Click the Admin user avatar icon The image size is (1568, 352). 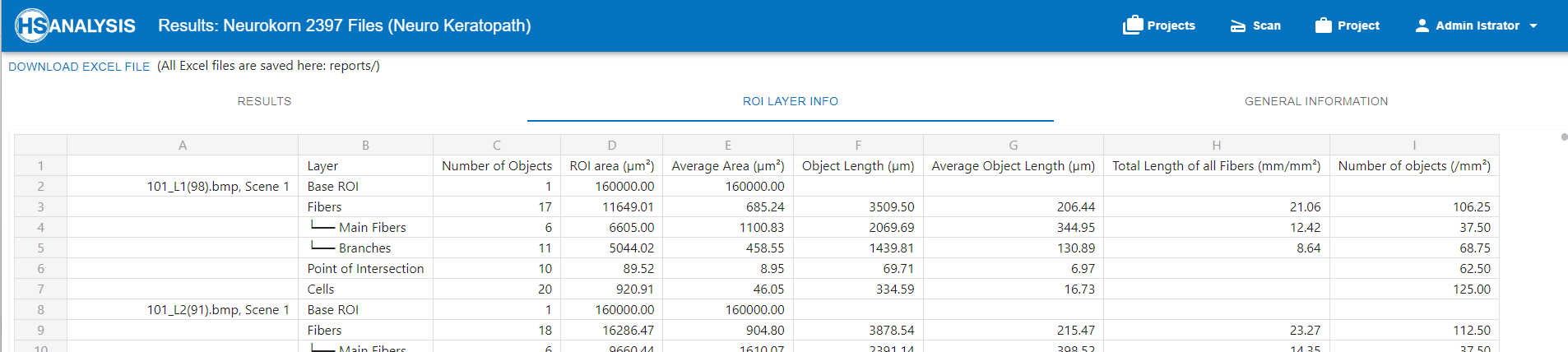(1422, 25)
